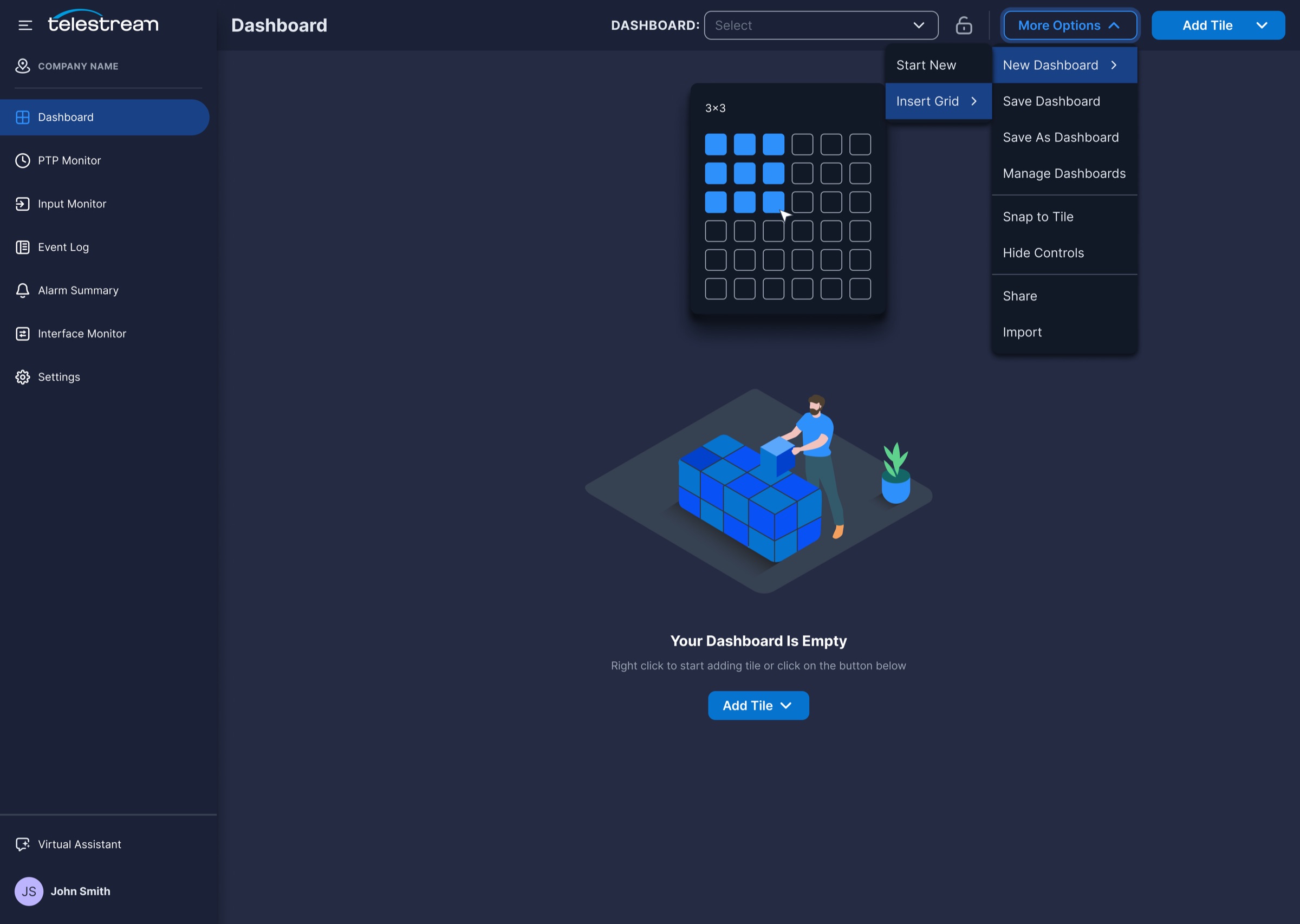
Task: Collapse the More Options menu button
Action: [1070, 25]
